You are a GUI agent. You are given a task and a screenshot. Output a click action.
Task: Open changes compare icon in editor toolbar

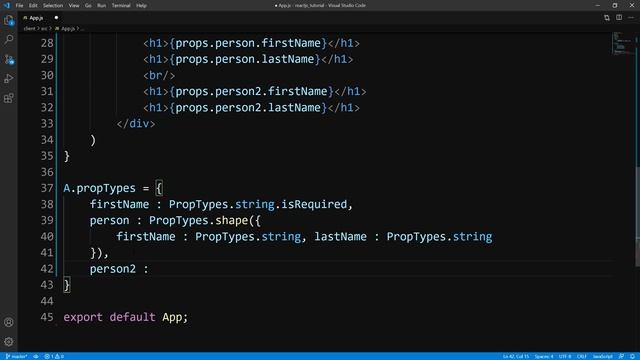607,18
